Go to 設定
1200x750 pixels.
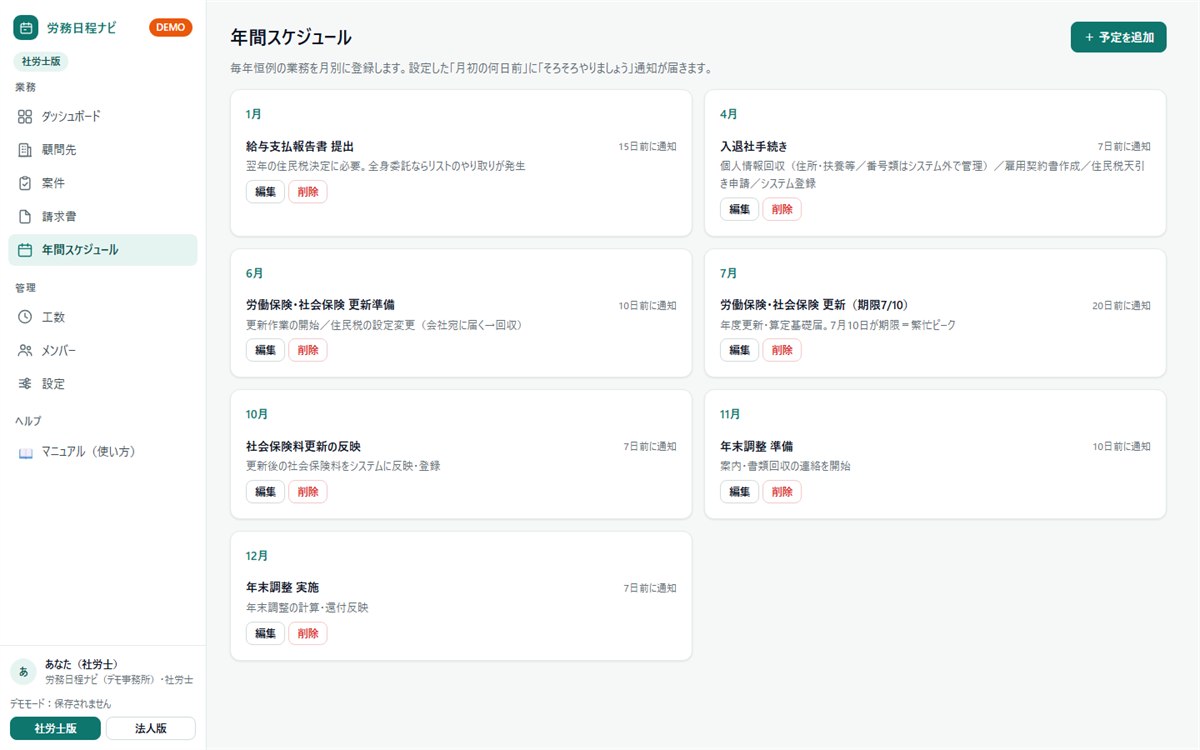point(103,384)
